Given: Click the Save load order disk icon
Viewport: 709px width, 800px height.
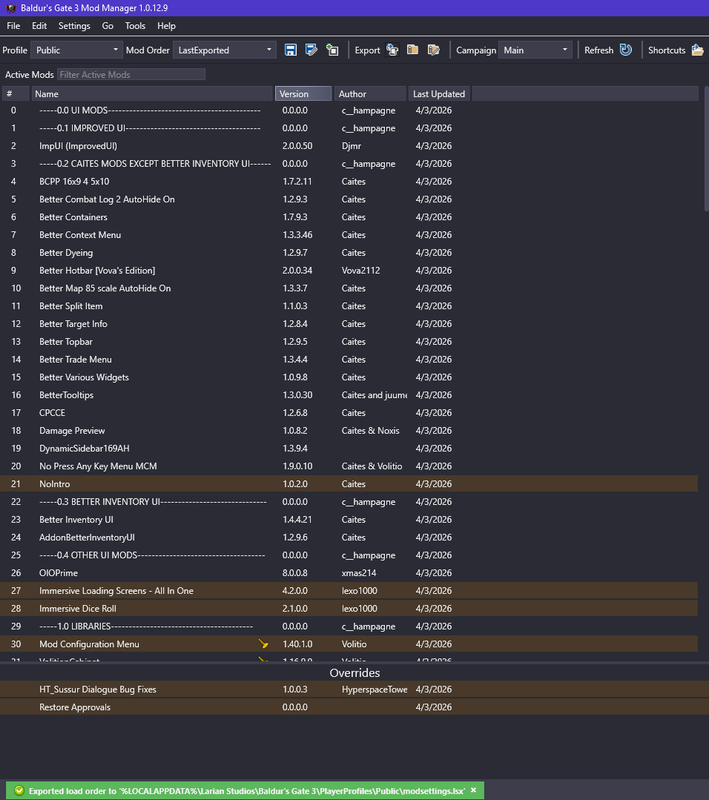Looking at the screenshot, I should click(291, 50).
